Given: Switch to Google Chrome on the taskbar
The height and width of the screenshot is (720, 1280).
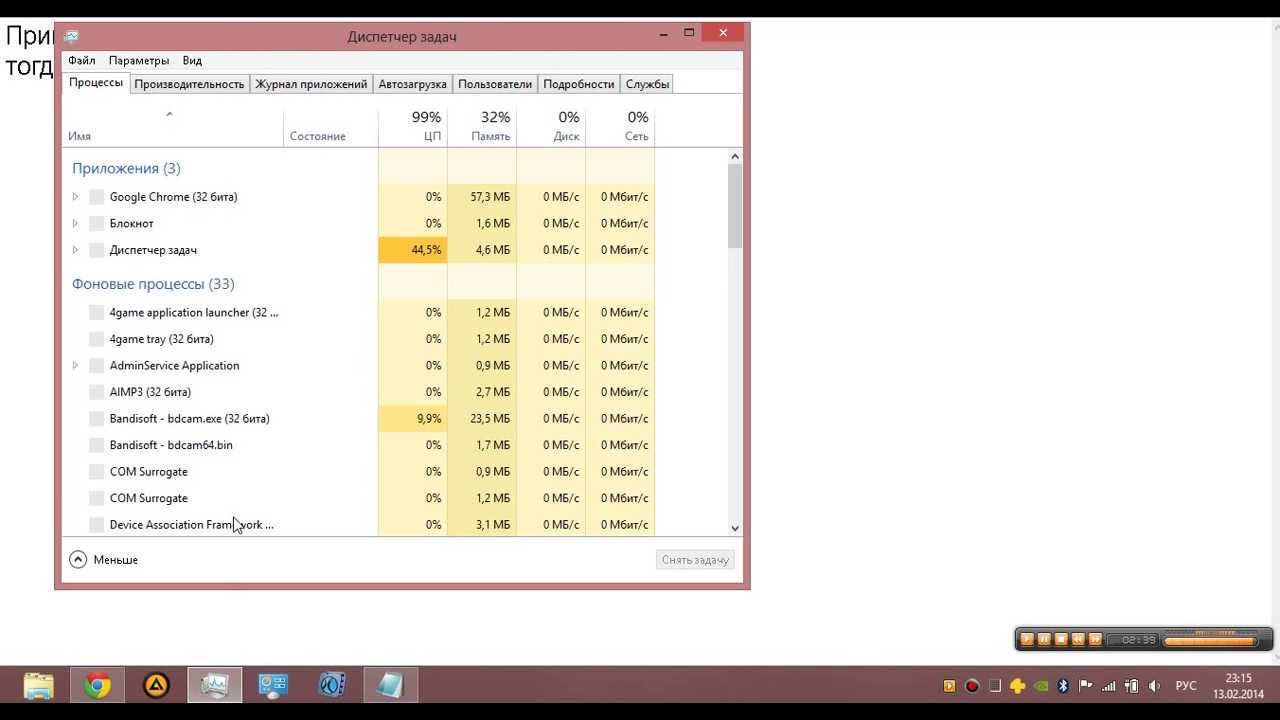Looking at the screenshot, I should pos(97,686).
